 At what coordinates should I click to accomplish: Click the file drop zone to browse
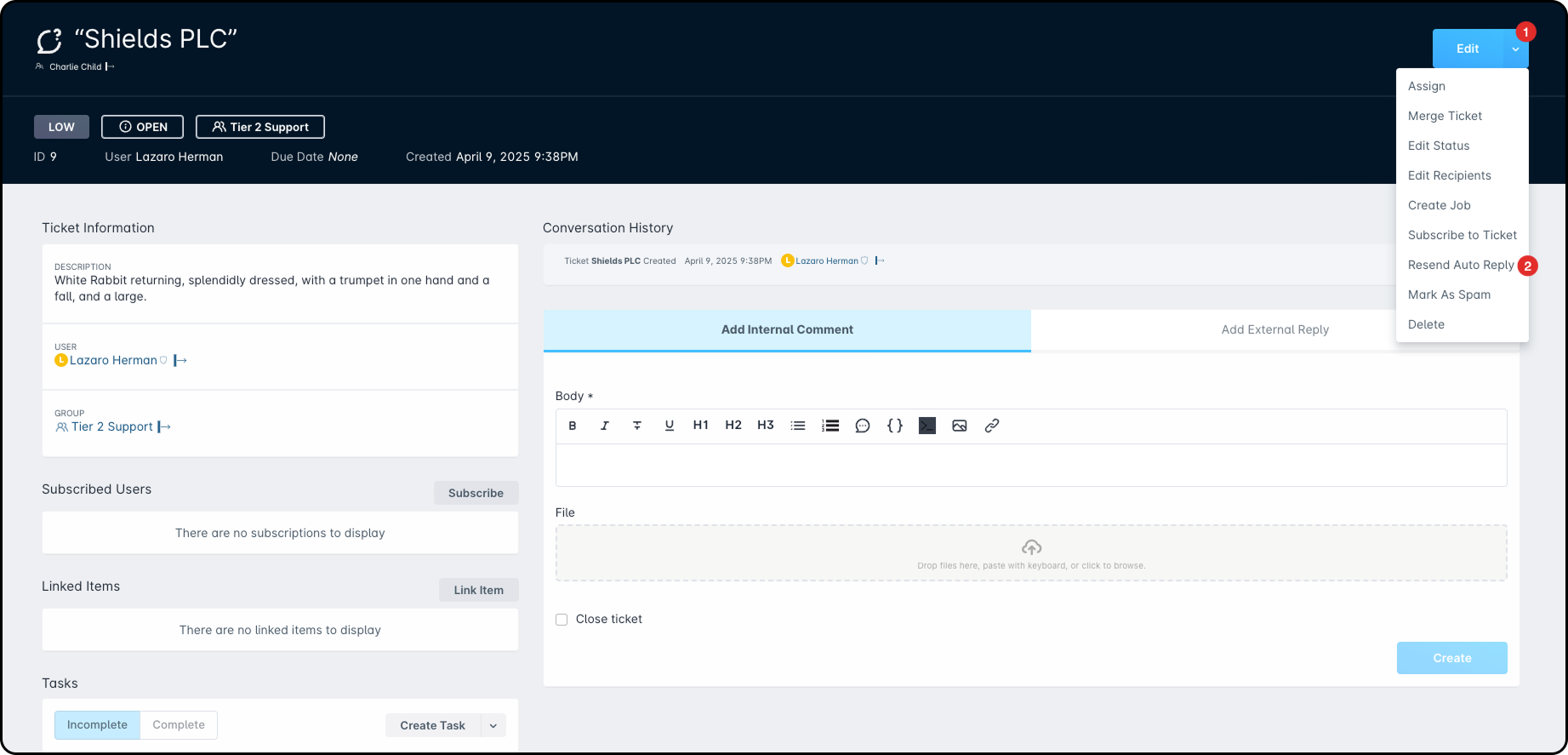(x=1031, y=553)
